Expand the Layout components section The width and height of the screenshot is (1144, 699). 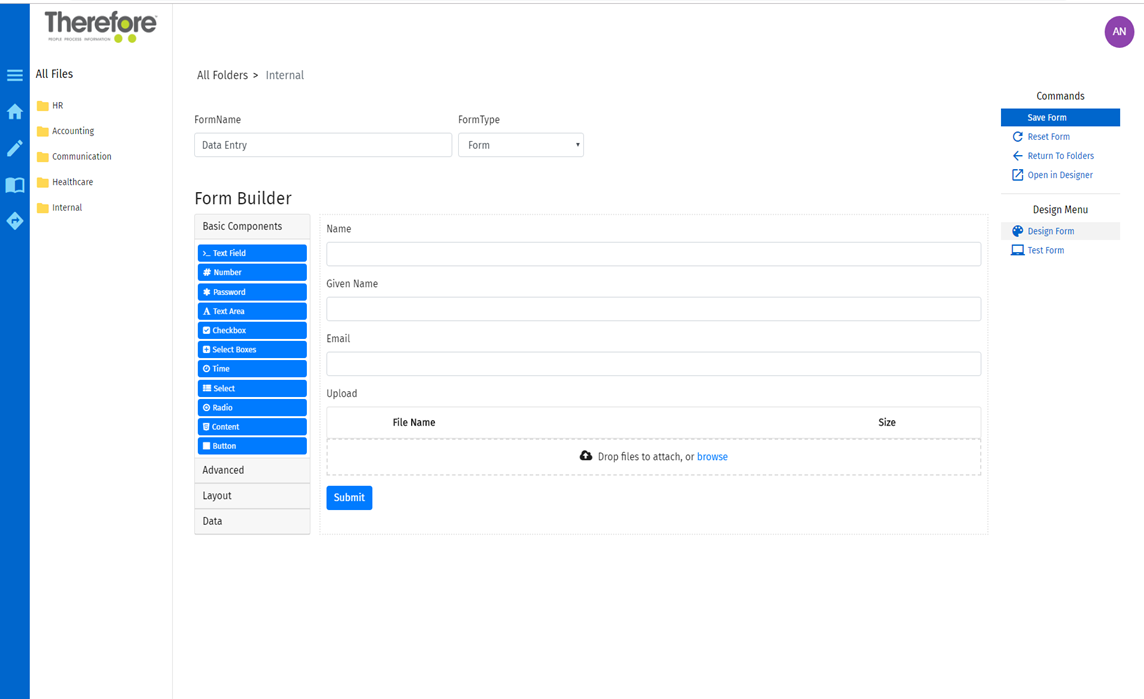pyautogui.click(x=252, y=495)
